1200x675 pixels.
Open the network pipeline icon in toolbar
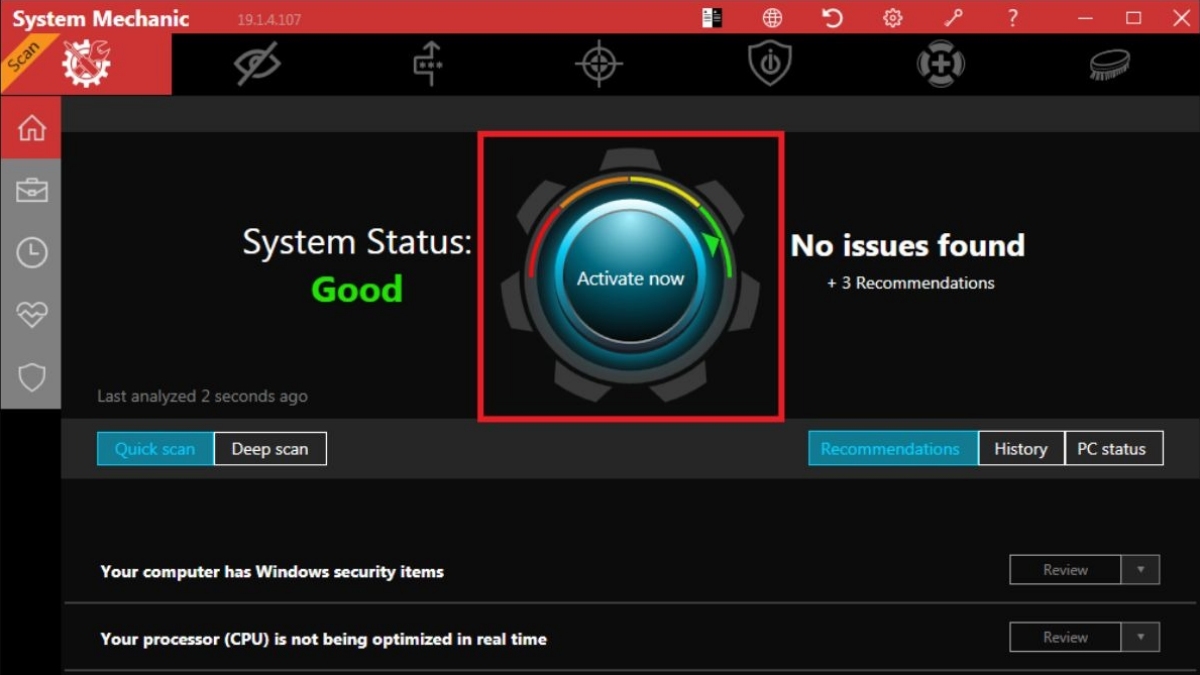[x=428, y=64]
